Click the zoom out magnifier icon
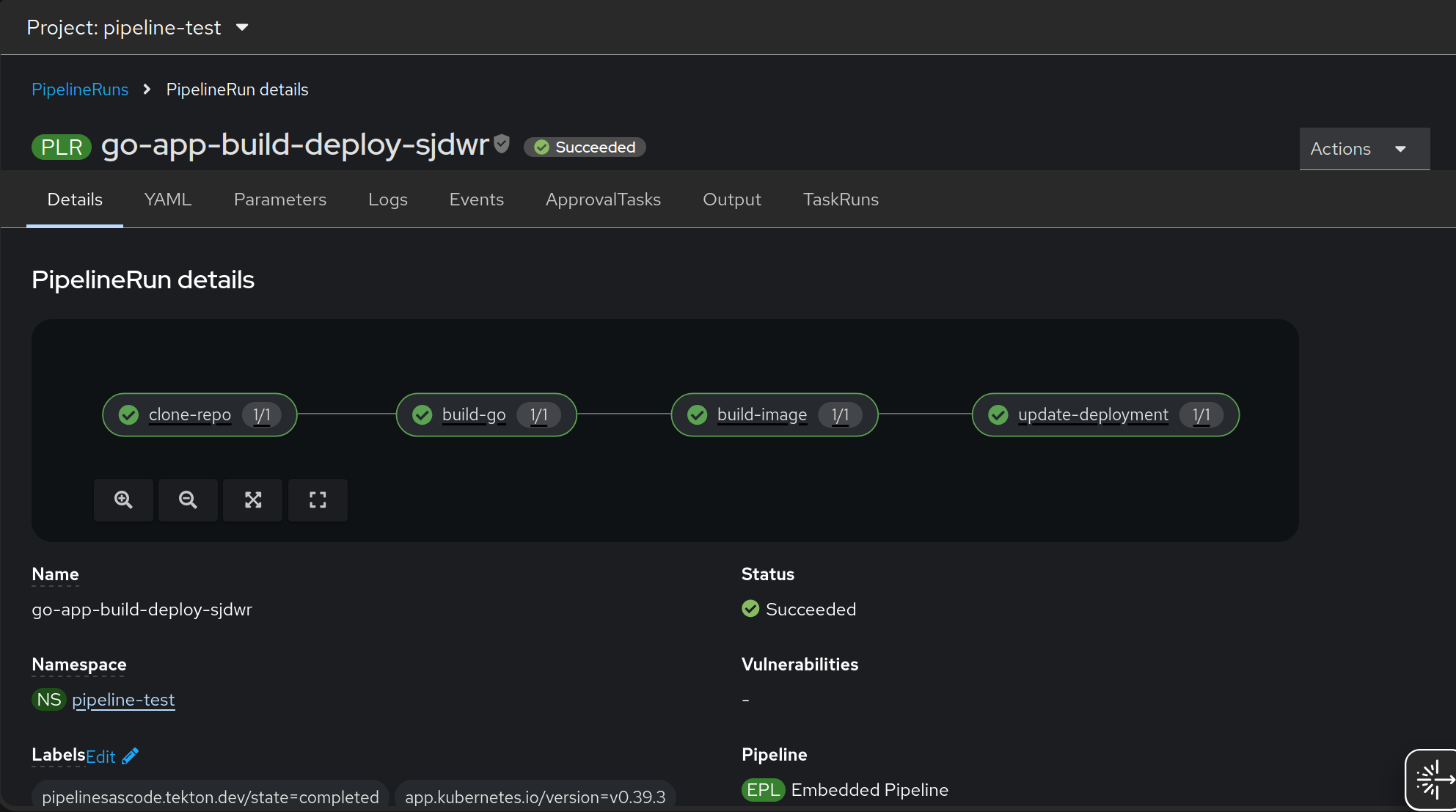The width and height of the screenshot is (1456, 812). point(188,500)
